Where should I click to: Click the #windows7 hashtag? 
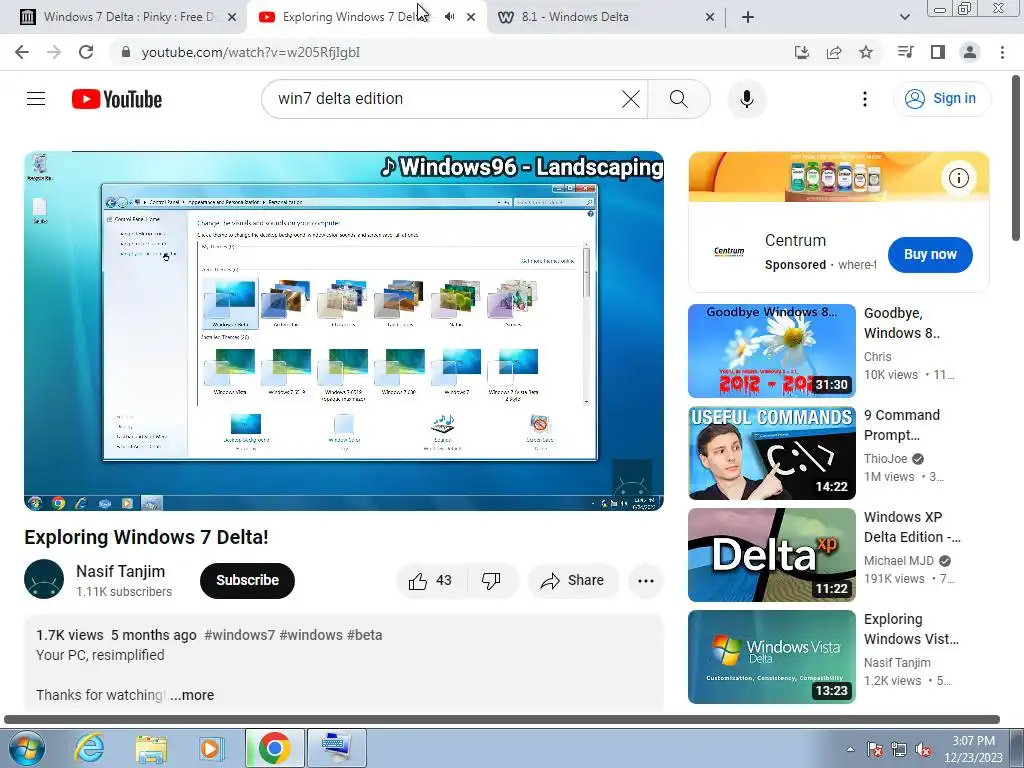point(240,635)
